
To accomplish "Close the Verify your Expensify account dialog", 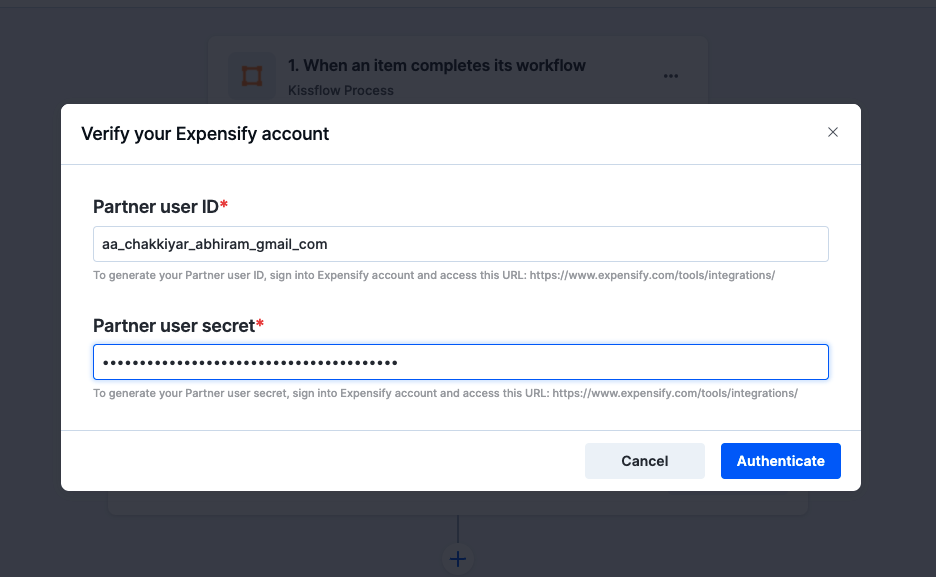I will [833, 132].
